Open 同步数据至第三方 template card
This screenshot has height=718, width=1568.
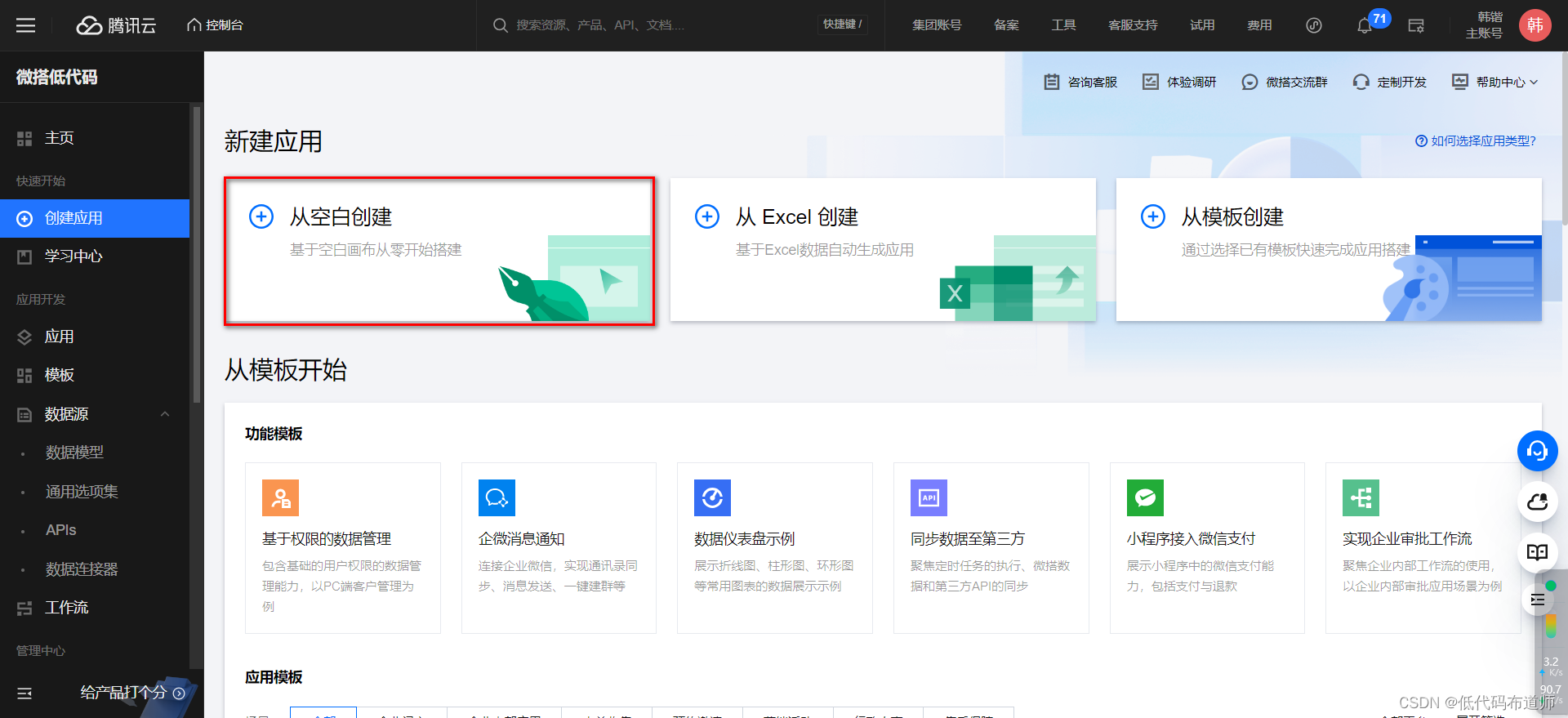point(991,548)
